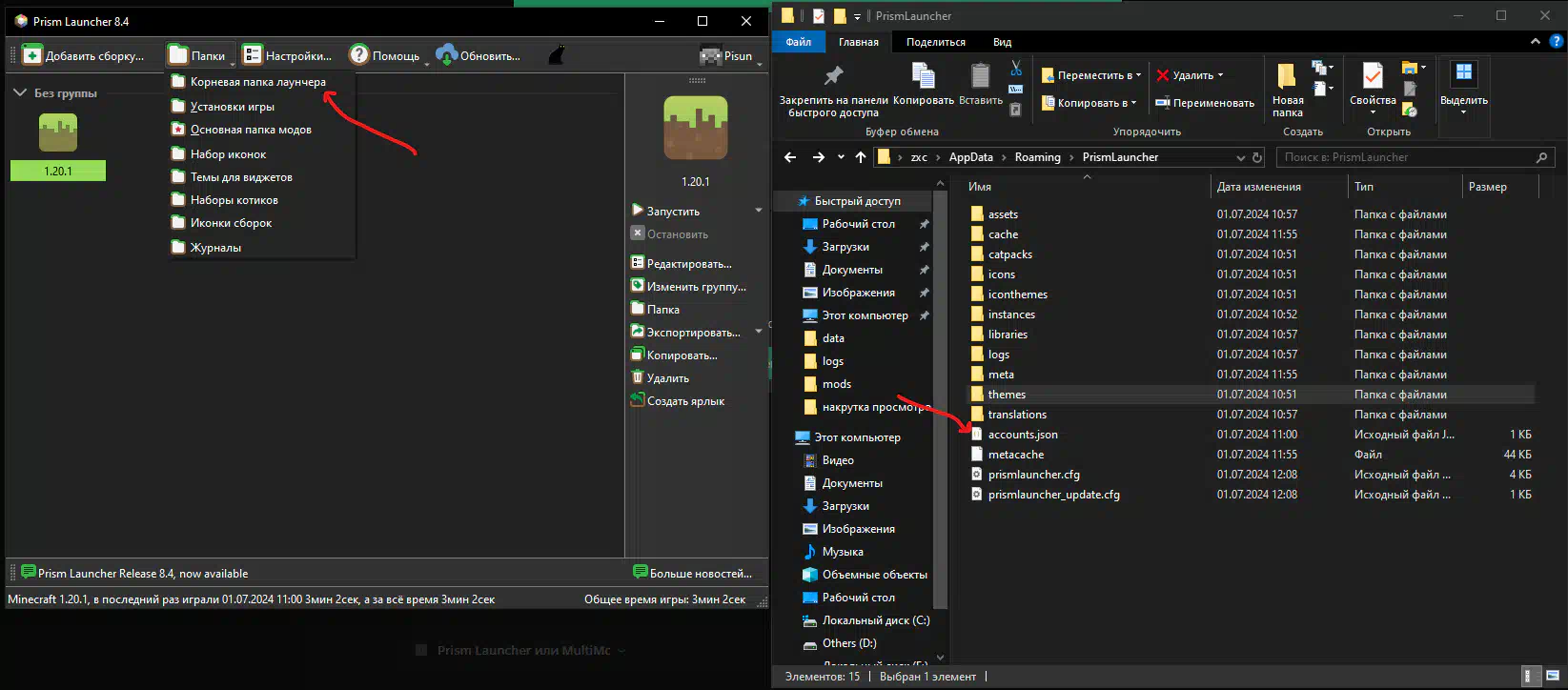Viewport: 1568px width, 690px height.
Task: Open the address bar history dropdown
Action: point(1240,157)
